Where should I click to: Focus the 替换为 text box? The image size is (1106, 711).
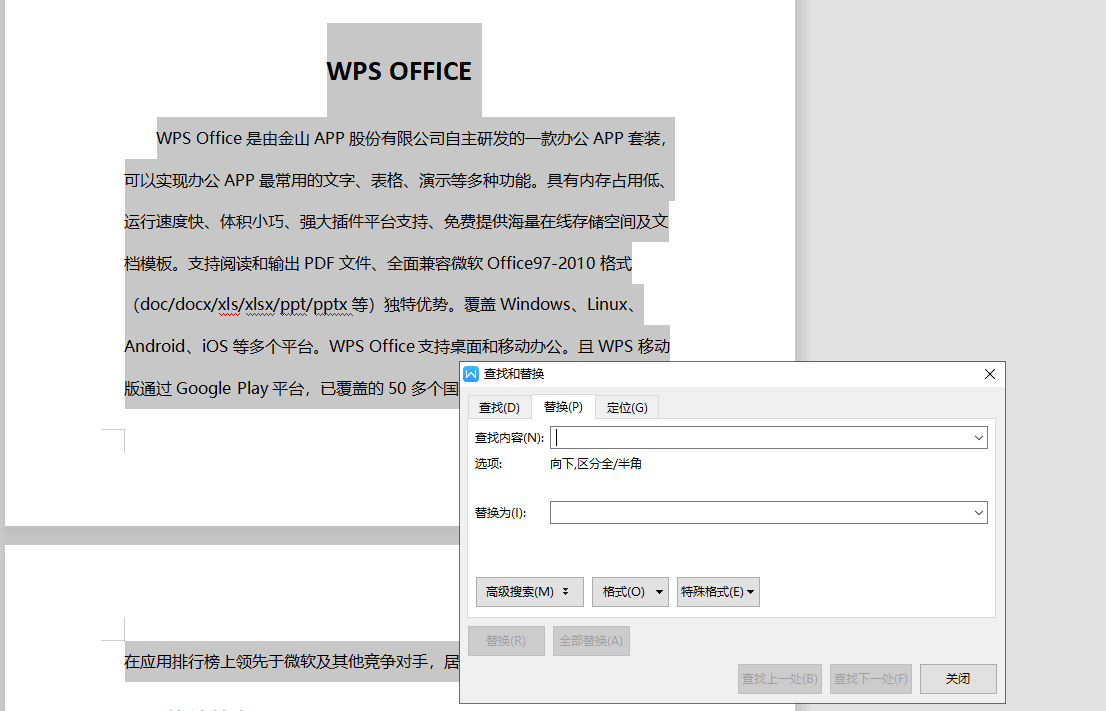(x=760, y=512)
